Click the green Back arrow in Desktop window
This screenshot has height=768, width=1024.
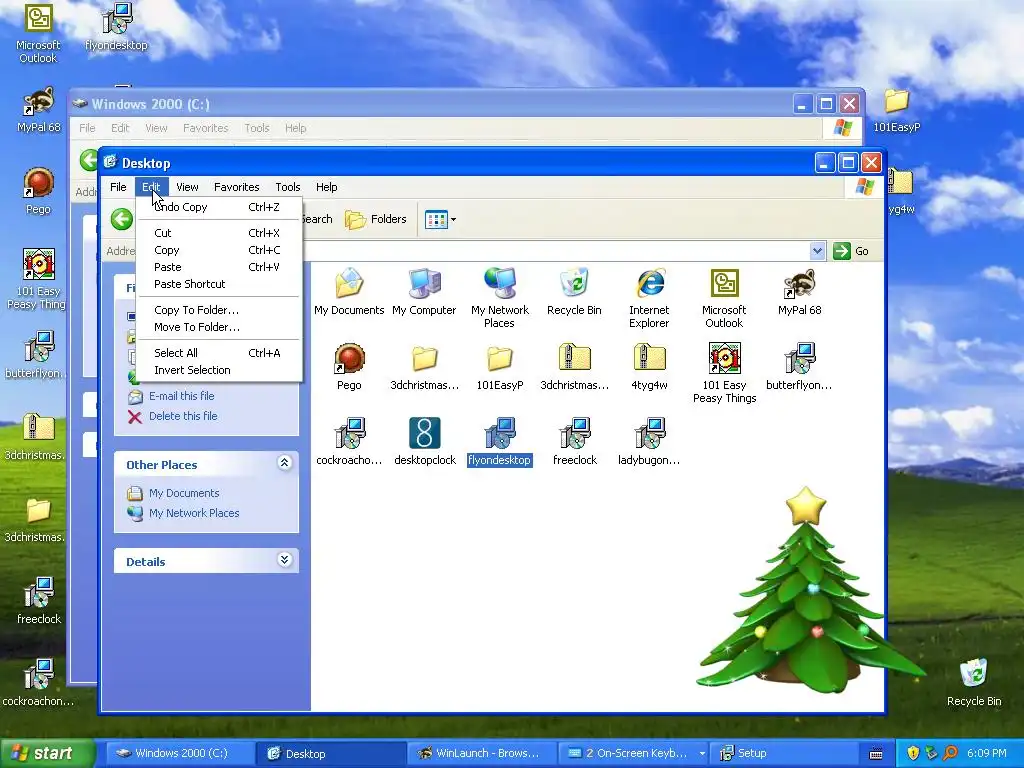click(121, 219)
